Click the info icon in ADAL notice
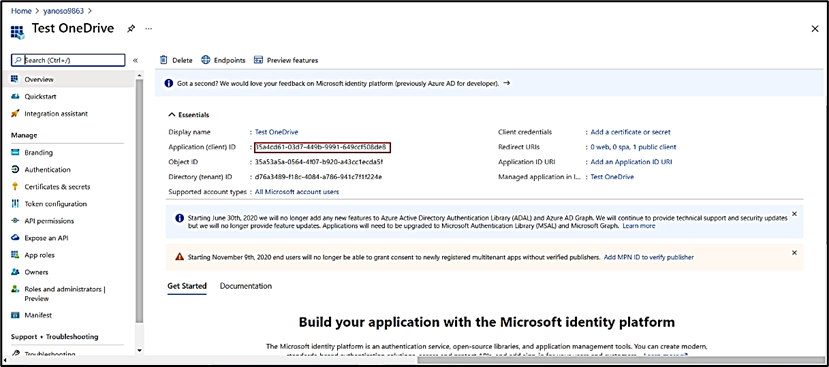This screenshot has height=367, width=829. pyautogui.click(x=179, y=218)
